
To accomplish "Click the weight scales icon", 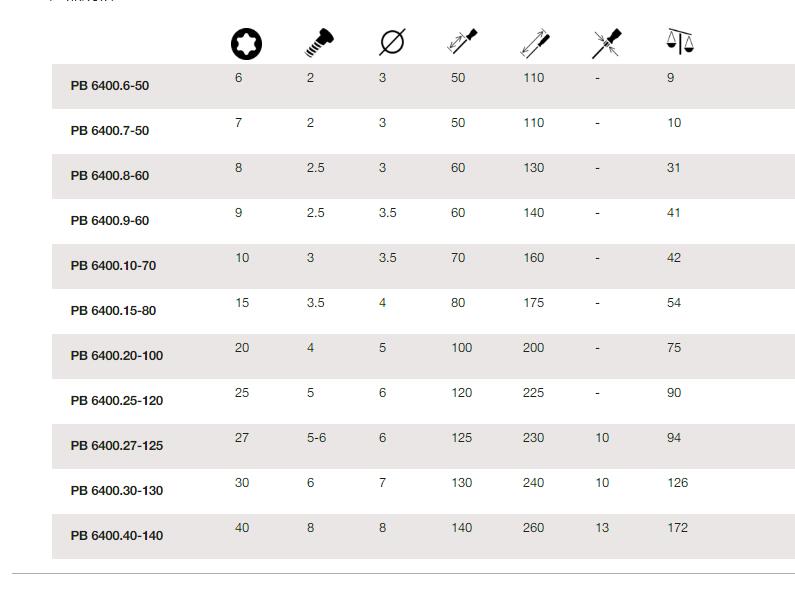I will coord(680,41).
